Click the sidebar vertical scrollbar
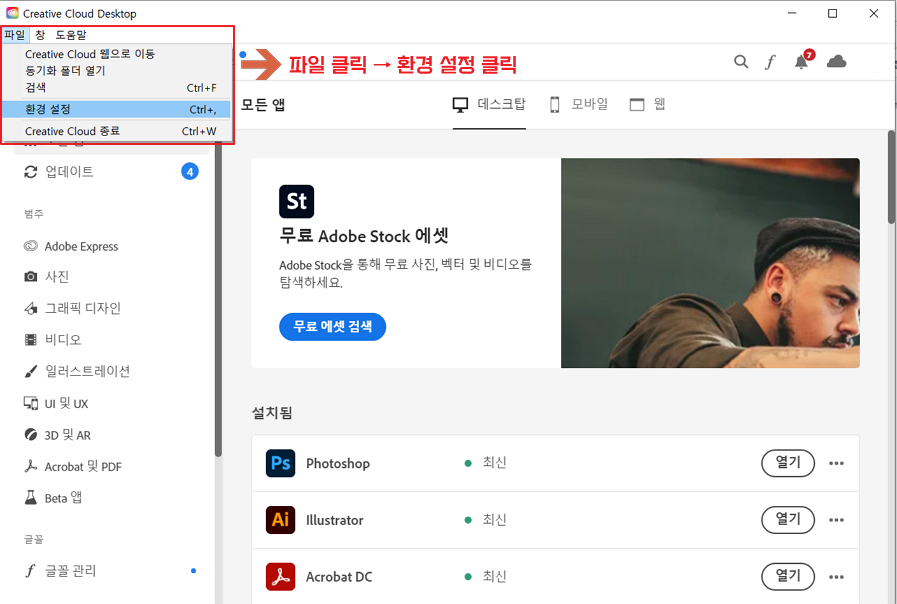 pos(218,297)
